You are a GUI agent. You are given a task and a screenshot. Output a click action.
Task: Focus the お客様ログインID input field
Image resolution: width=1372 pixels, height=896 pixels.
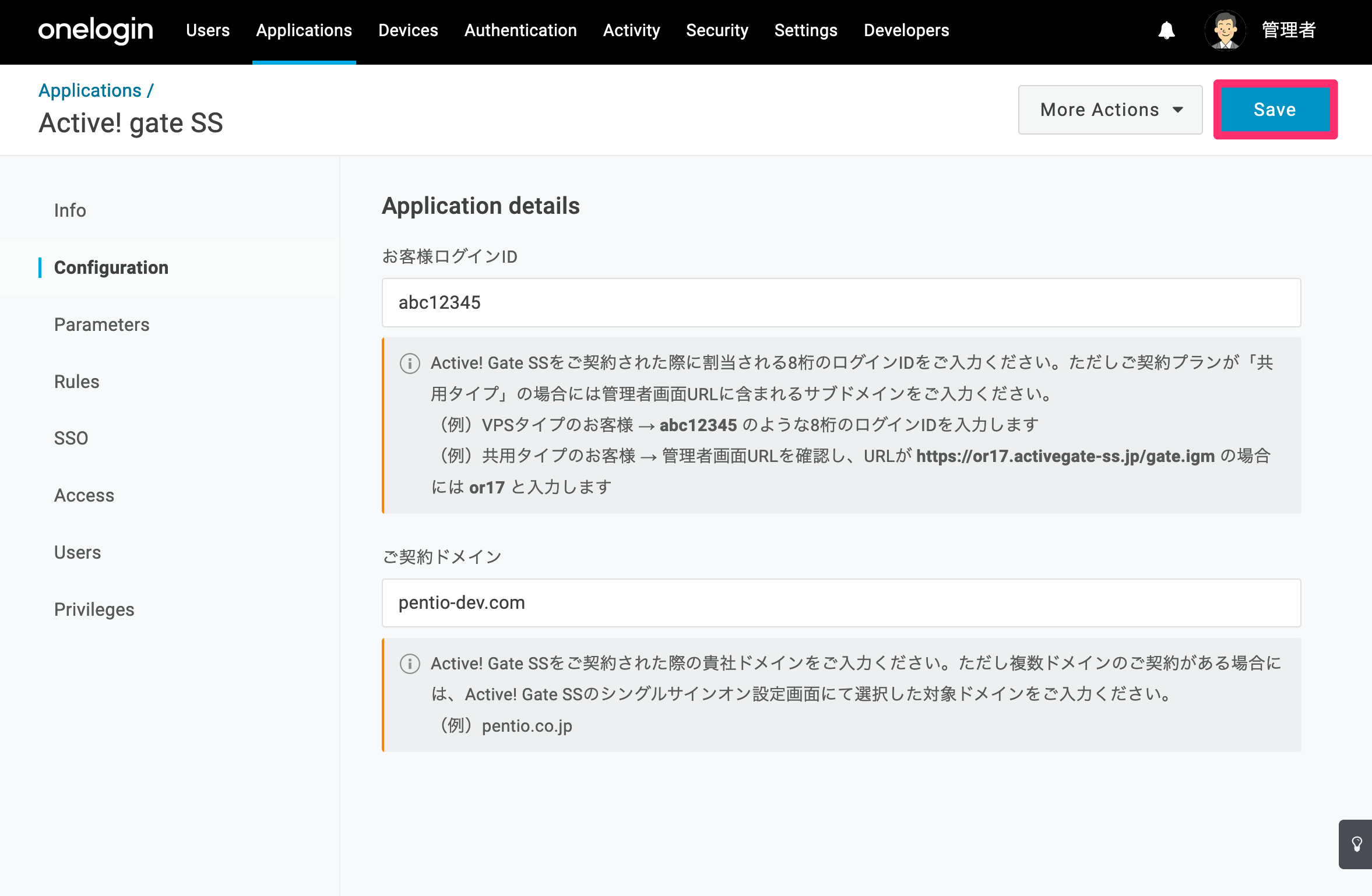point(841,302)
